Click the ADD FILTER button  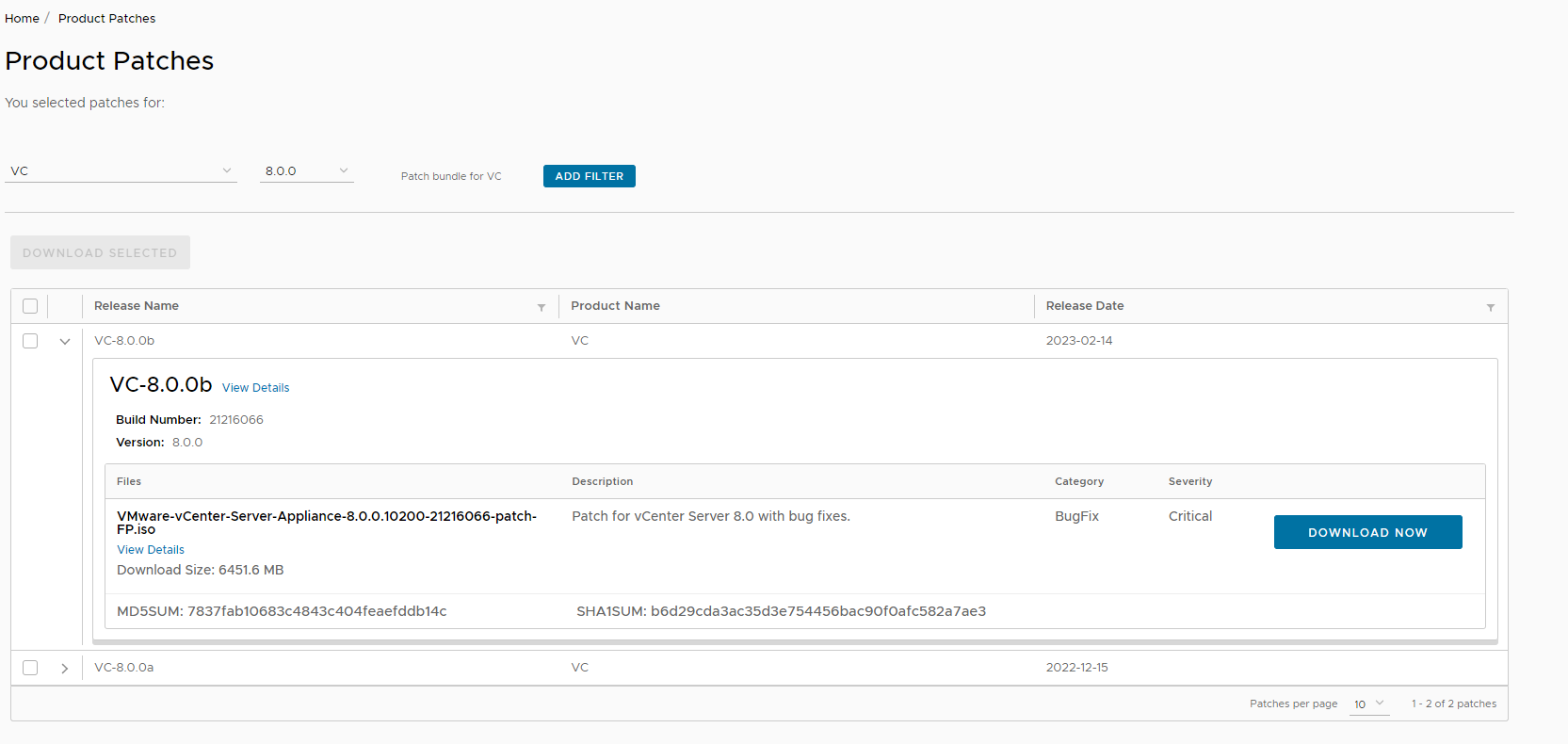point(590,176)
